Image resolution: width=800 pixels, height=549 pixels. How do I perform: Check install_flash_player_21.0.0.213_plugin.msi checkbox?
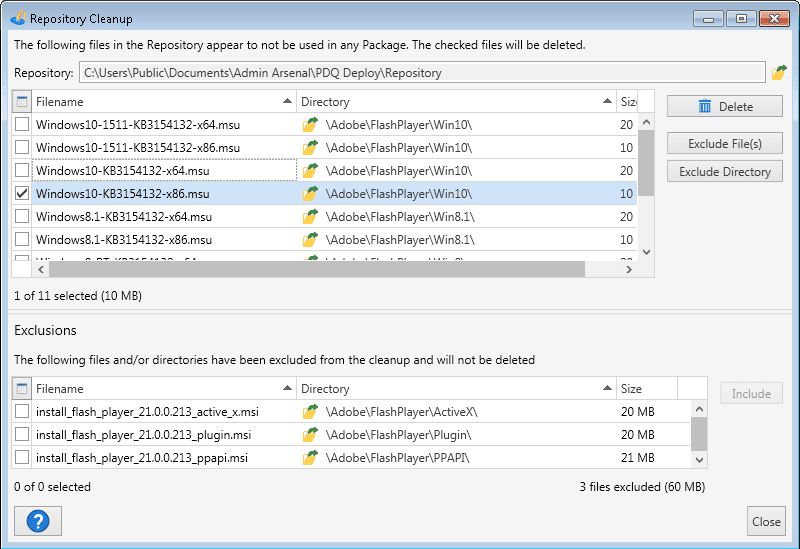point(22,434)
